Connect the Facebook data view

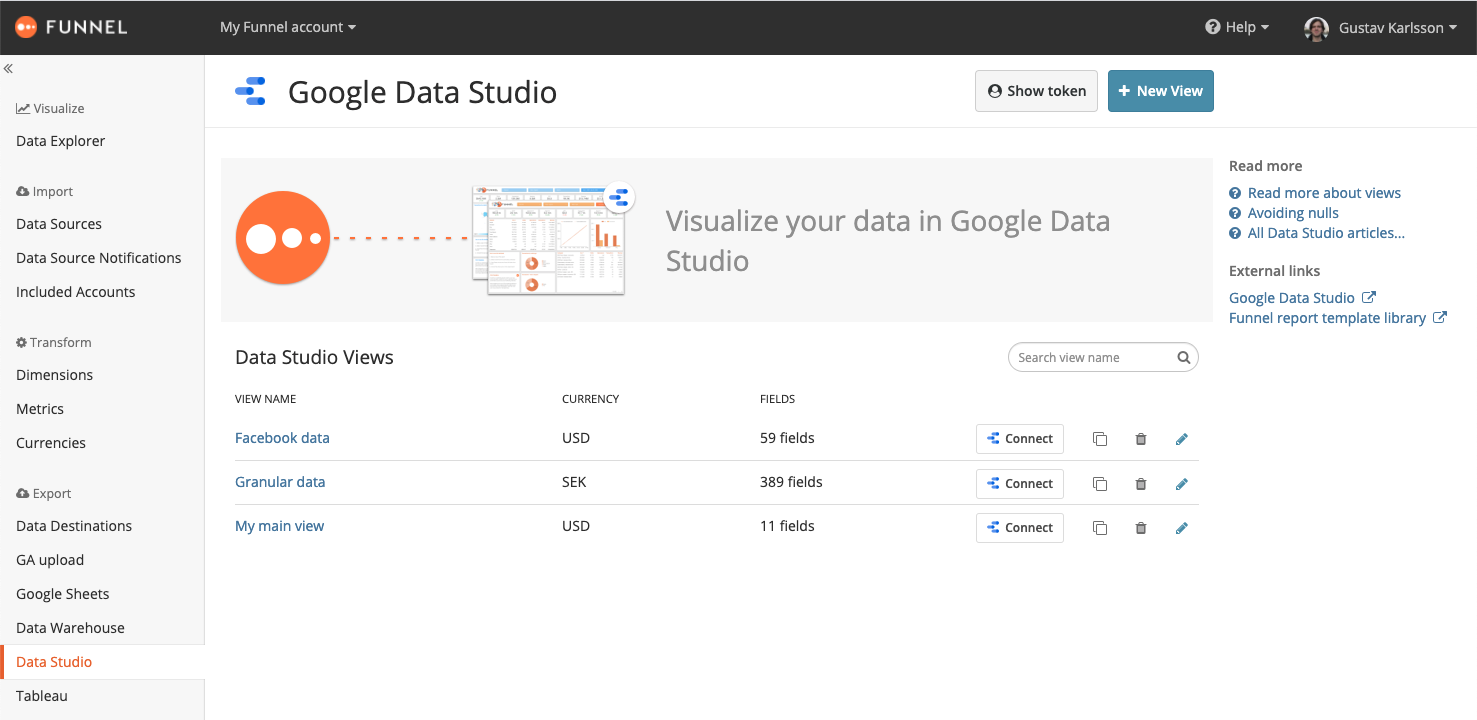[1019, 439]
